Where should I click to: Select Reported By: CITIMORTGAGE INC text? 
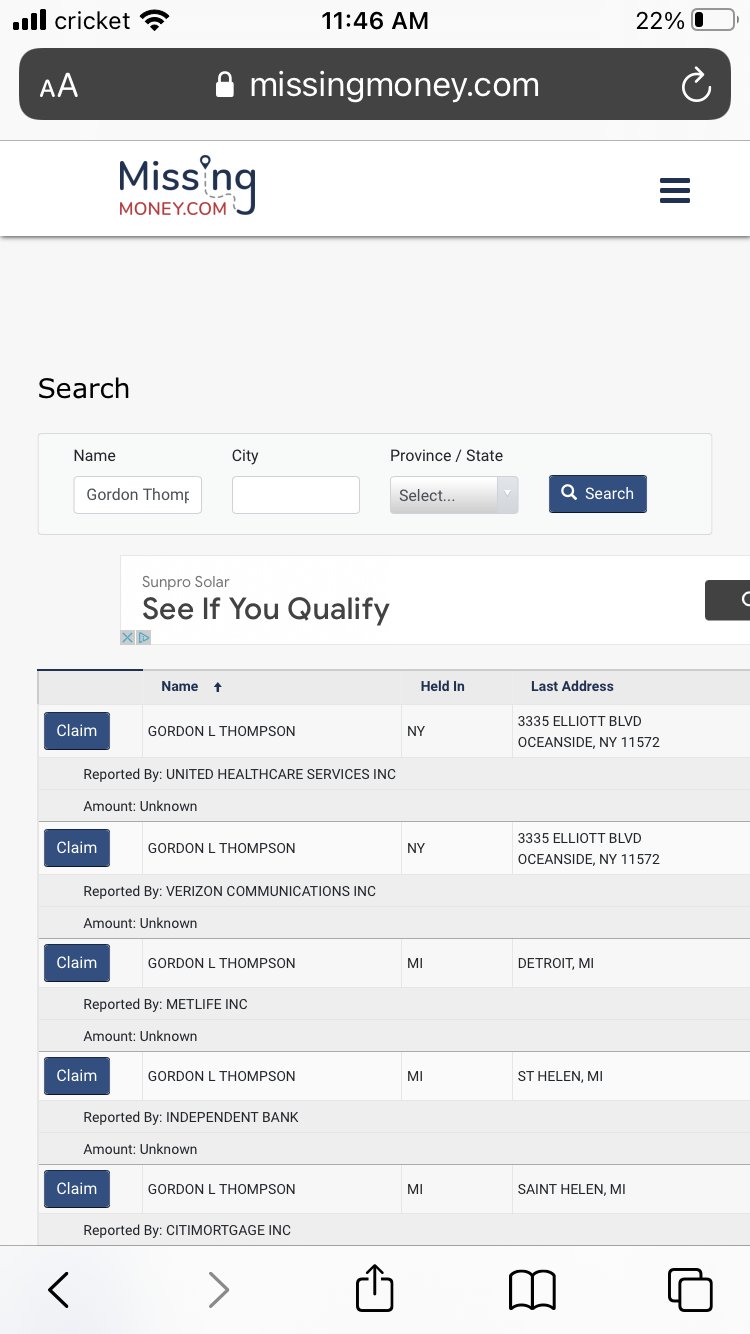187,1230
